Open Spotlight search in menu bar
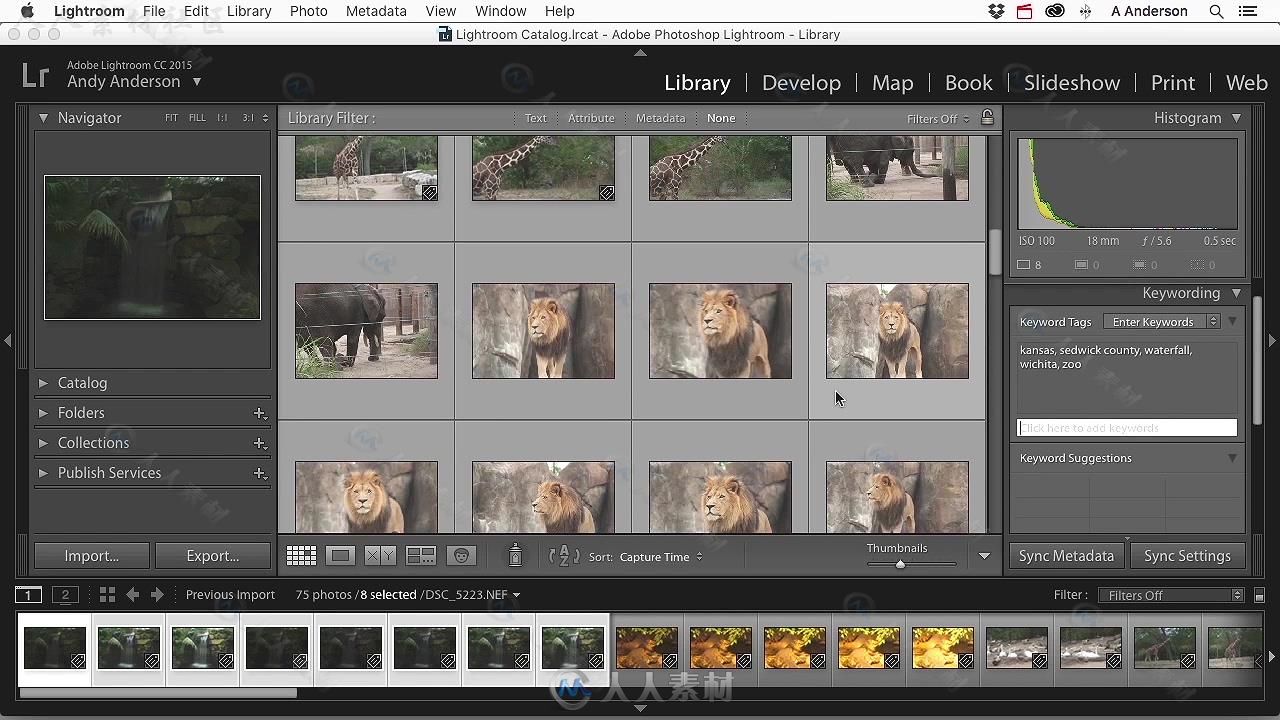This screenshot has width=1280, height=720. click(x=1216, y=11)
